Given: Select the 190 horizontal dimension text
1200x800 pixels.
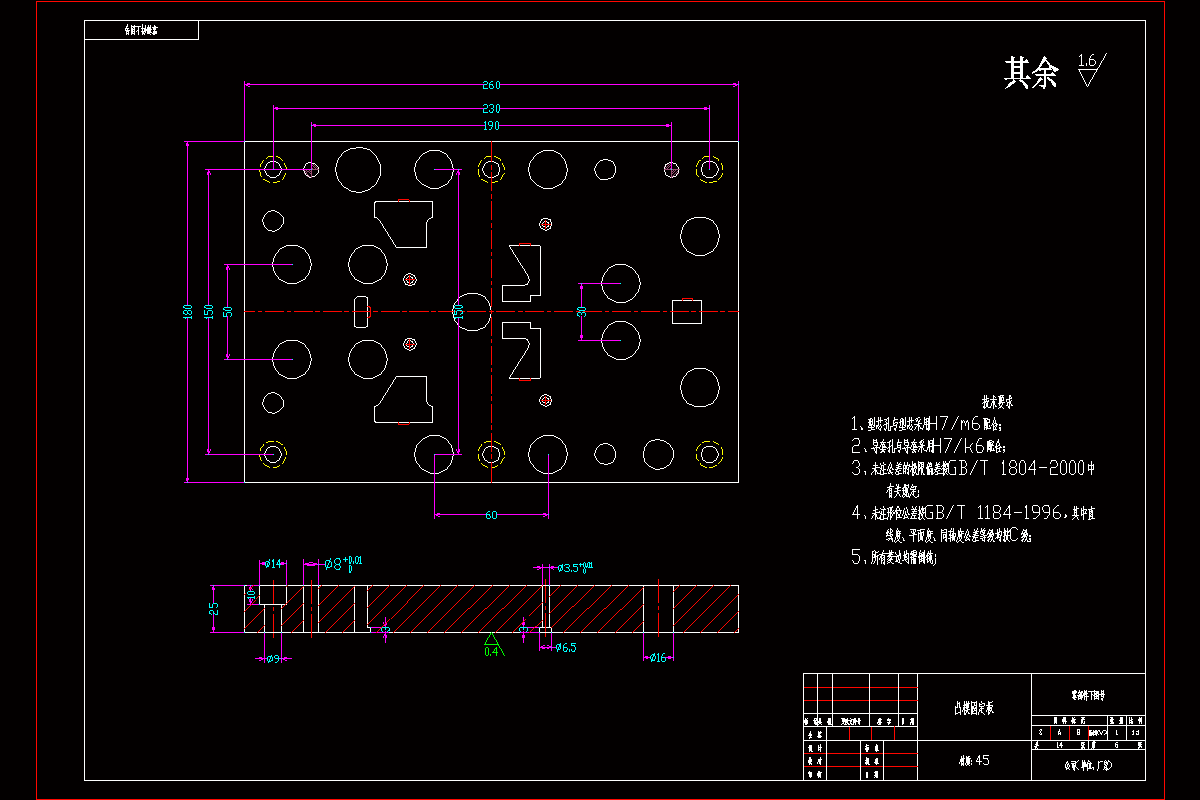Looking at the screenshot, I should tap(491, 126).
